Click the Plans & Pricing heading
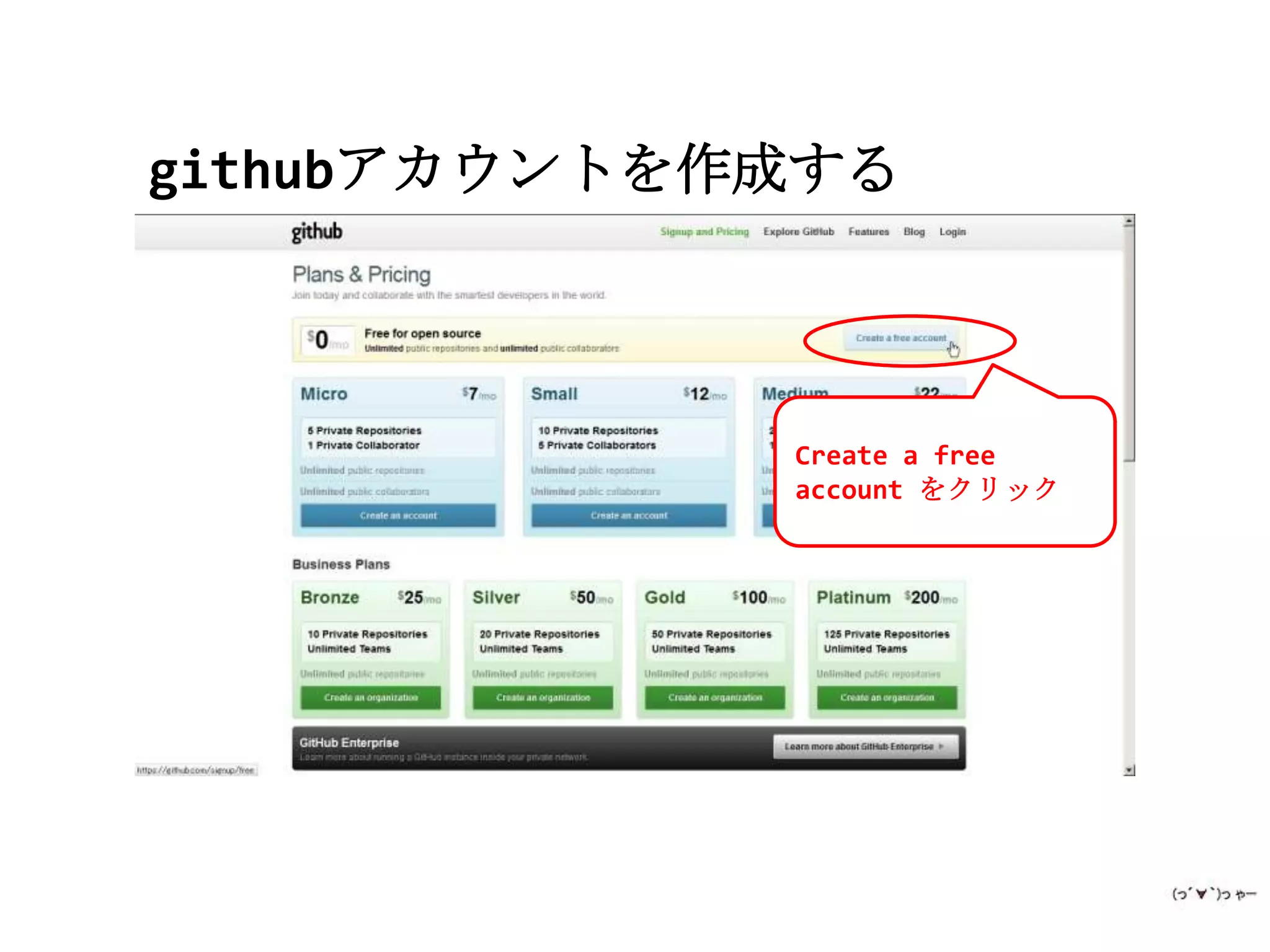Screen dimensions: 1270x952 [362, 275]
